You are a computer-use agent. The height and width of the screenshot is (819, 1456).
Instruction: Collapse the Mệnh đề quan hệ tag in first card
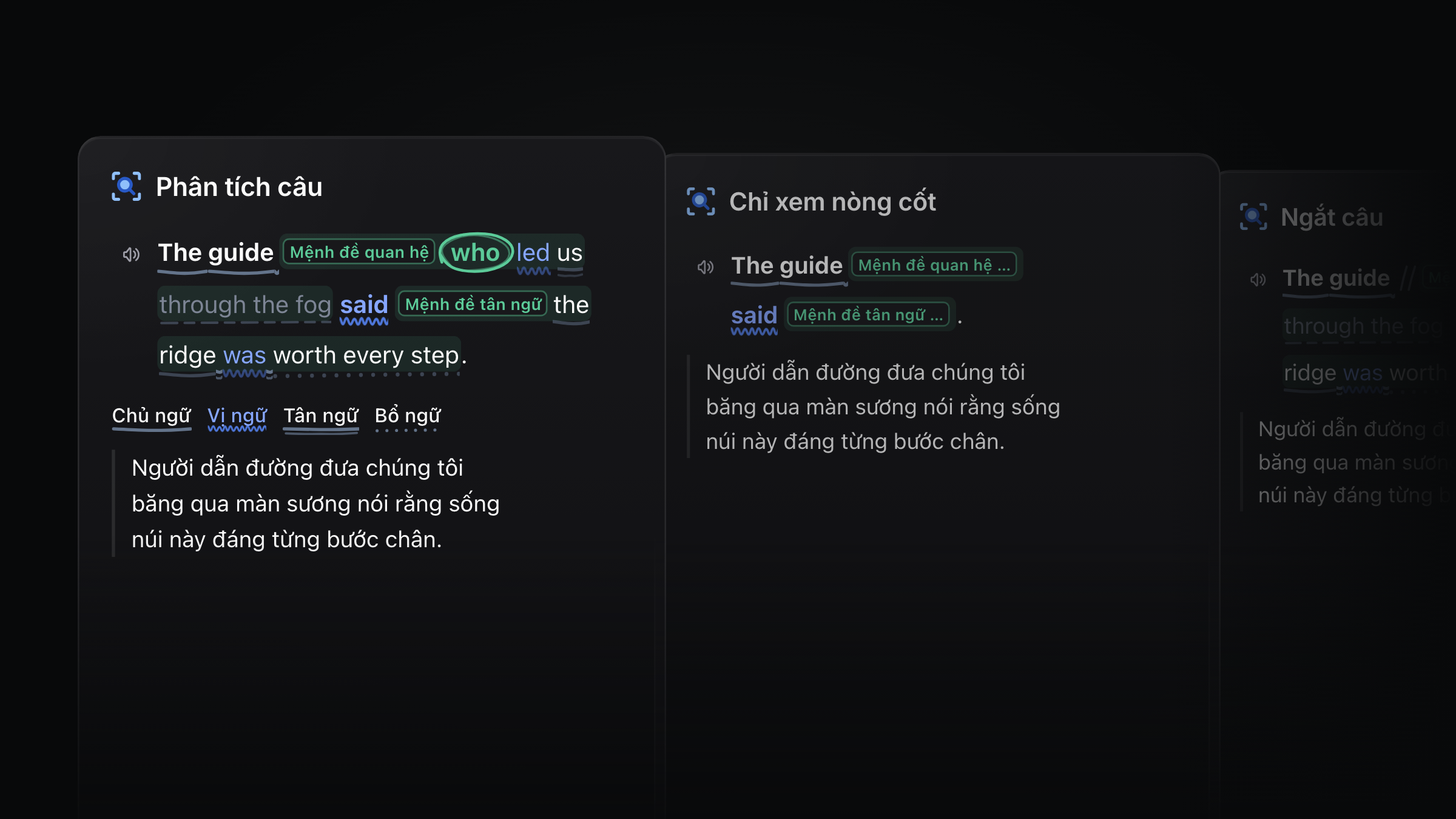(x=359, y=252)
